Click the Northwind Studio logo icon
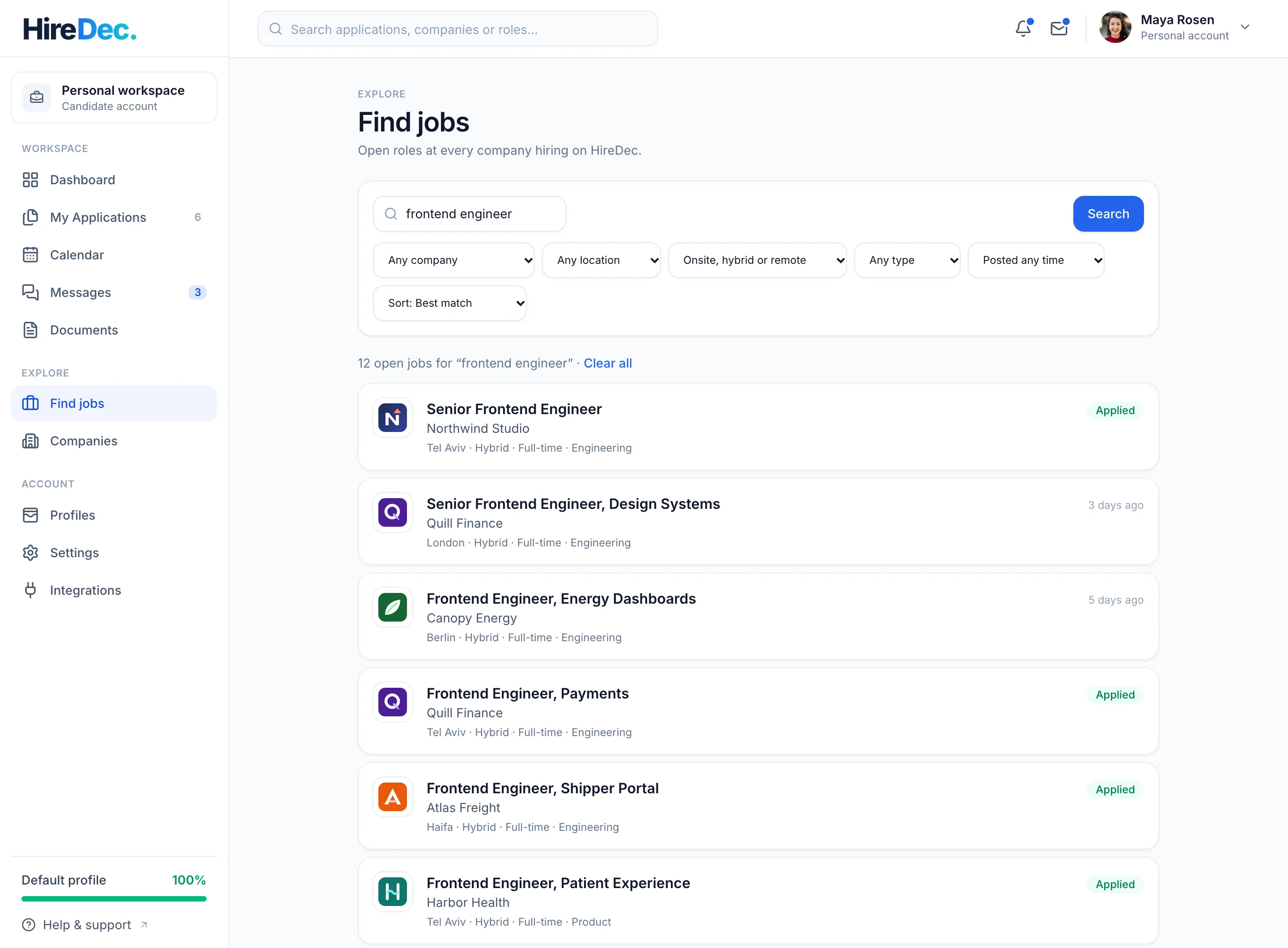 393,418
